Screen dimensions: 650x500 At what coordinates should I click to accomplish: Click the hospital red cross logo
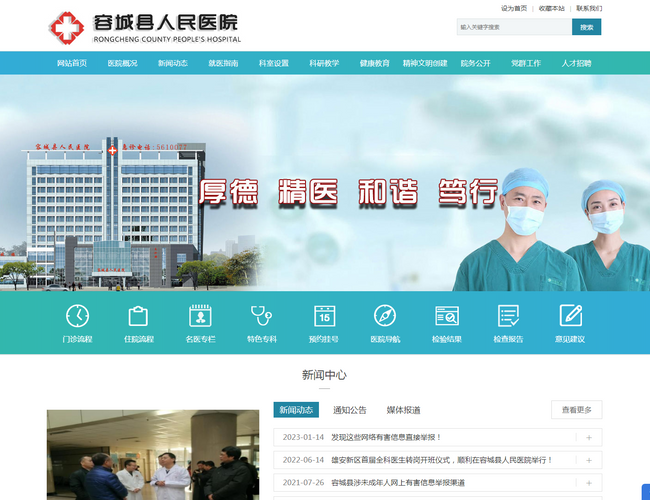[68, 28]
